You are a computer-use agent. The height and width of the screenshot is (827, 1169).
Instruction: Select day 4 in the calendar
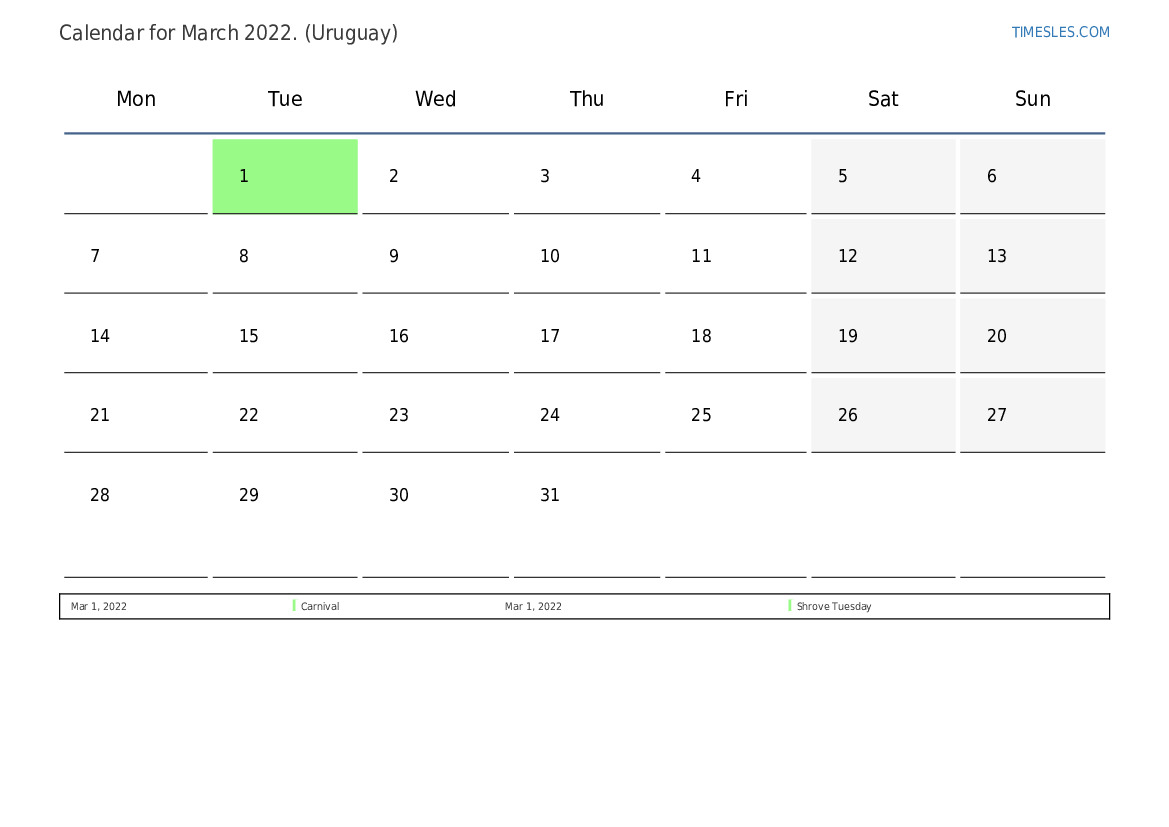[x=736, y=176]
